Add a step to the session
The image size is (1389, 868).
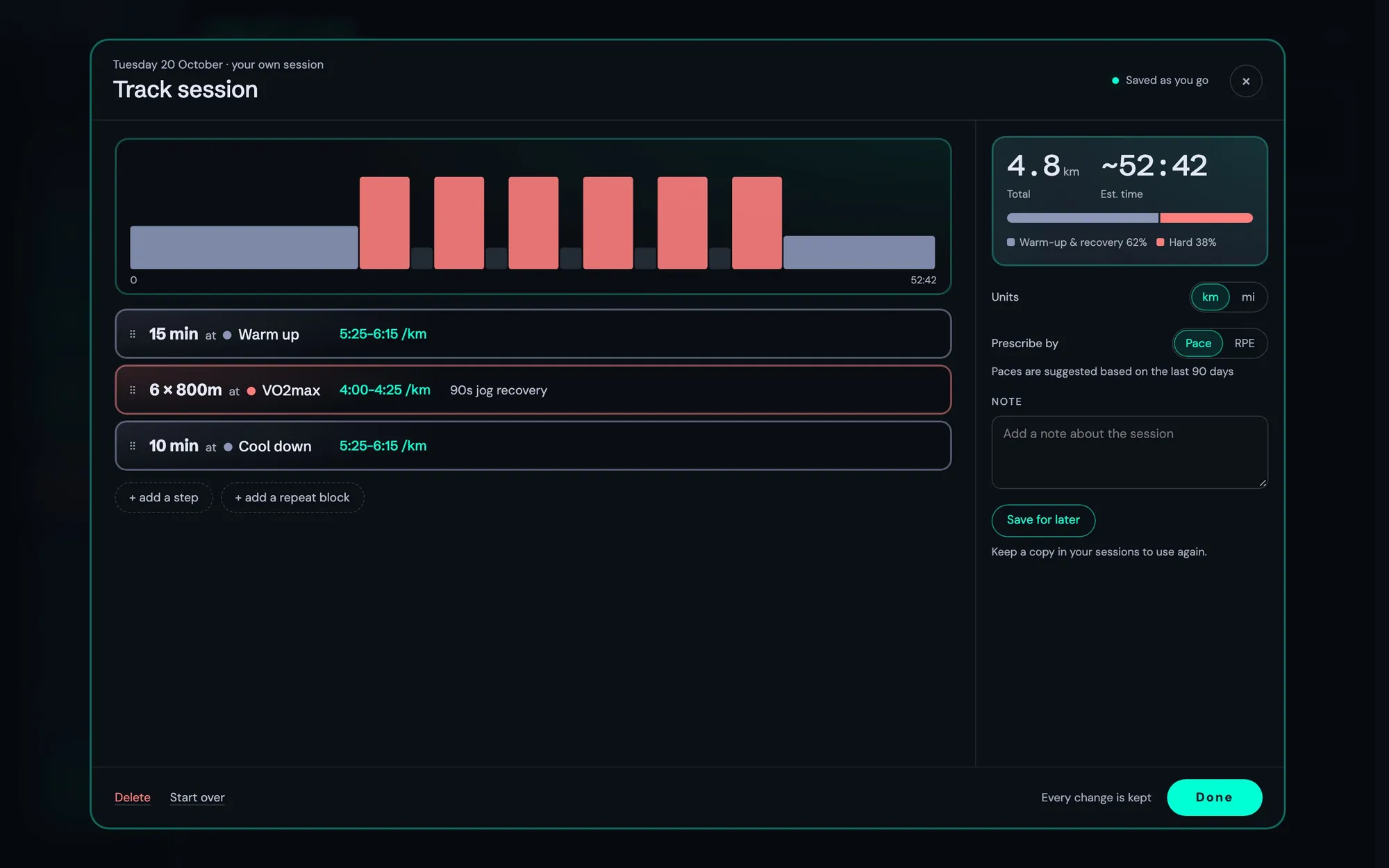pyautogui.click(x=164, y=498)
